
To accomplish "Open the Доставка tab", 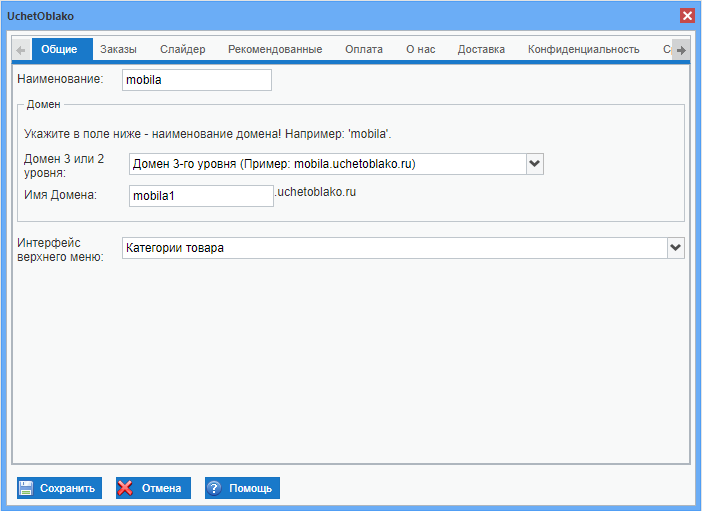I will click(x=481, y=49).
